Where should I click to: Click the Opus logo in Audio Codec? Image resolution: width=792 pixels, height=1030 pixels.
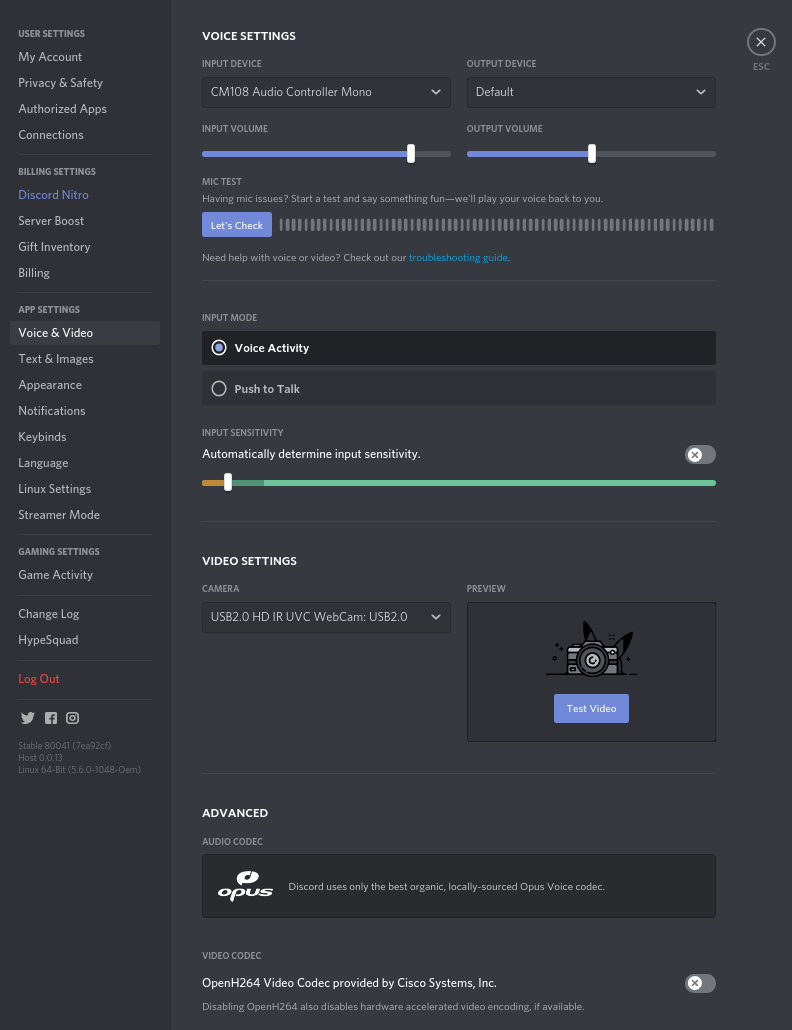pos(245,886)
